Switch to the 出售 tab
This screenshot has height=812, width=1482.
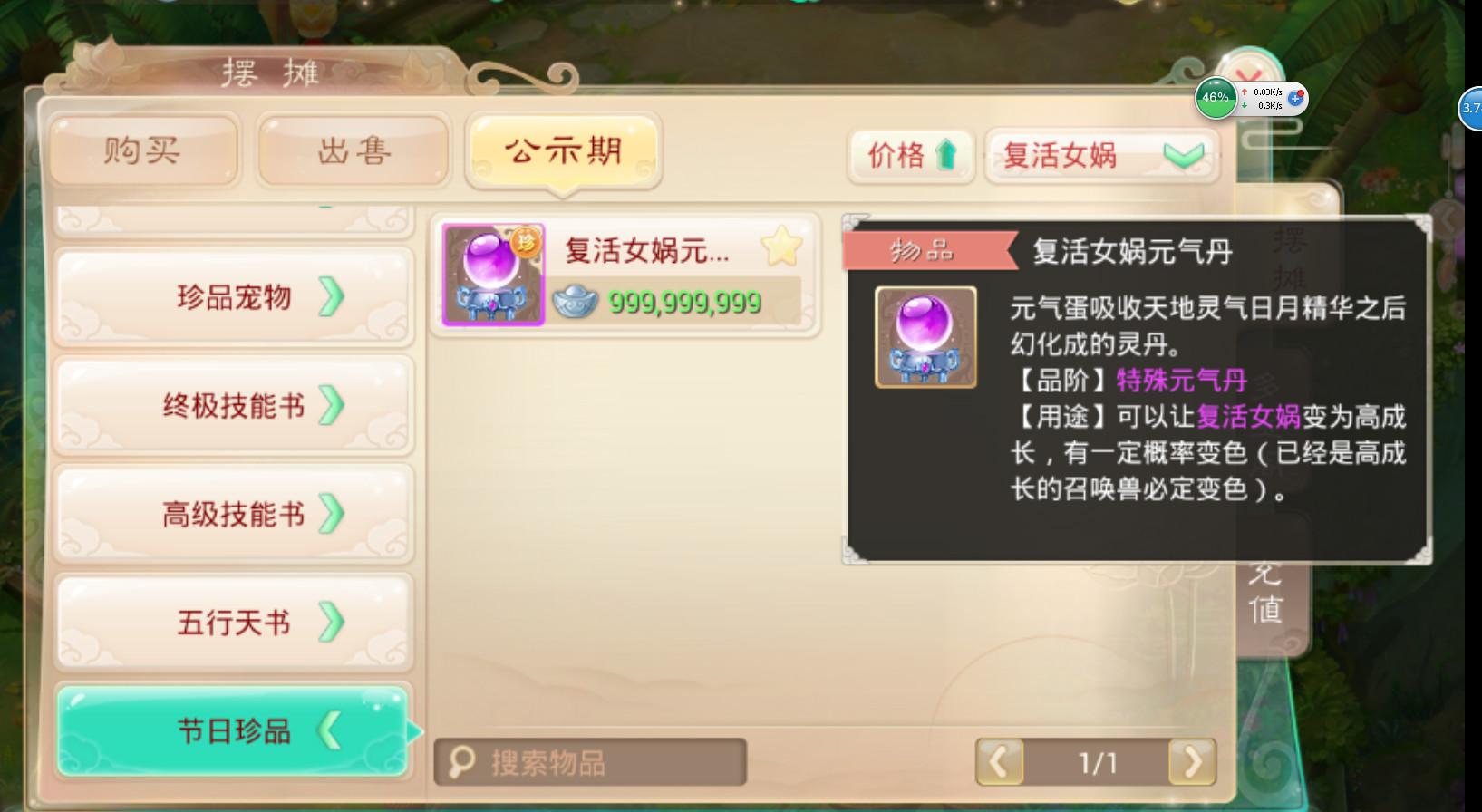point(354,150)
